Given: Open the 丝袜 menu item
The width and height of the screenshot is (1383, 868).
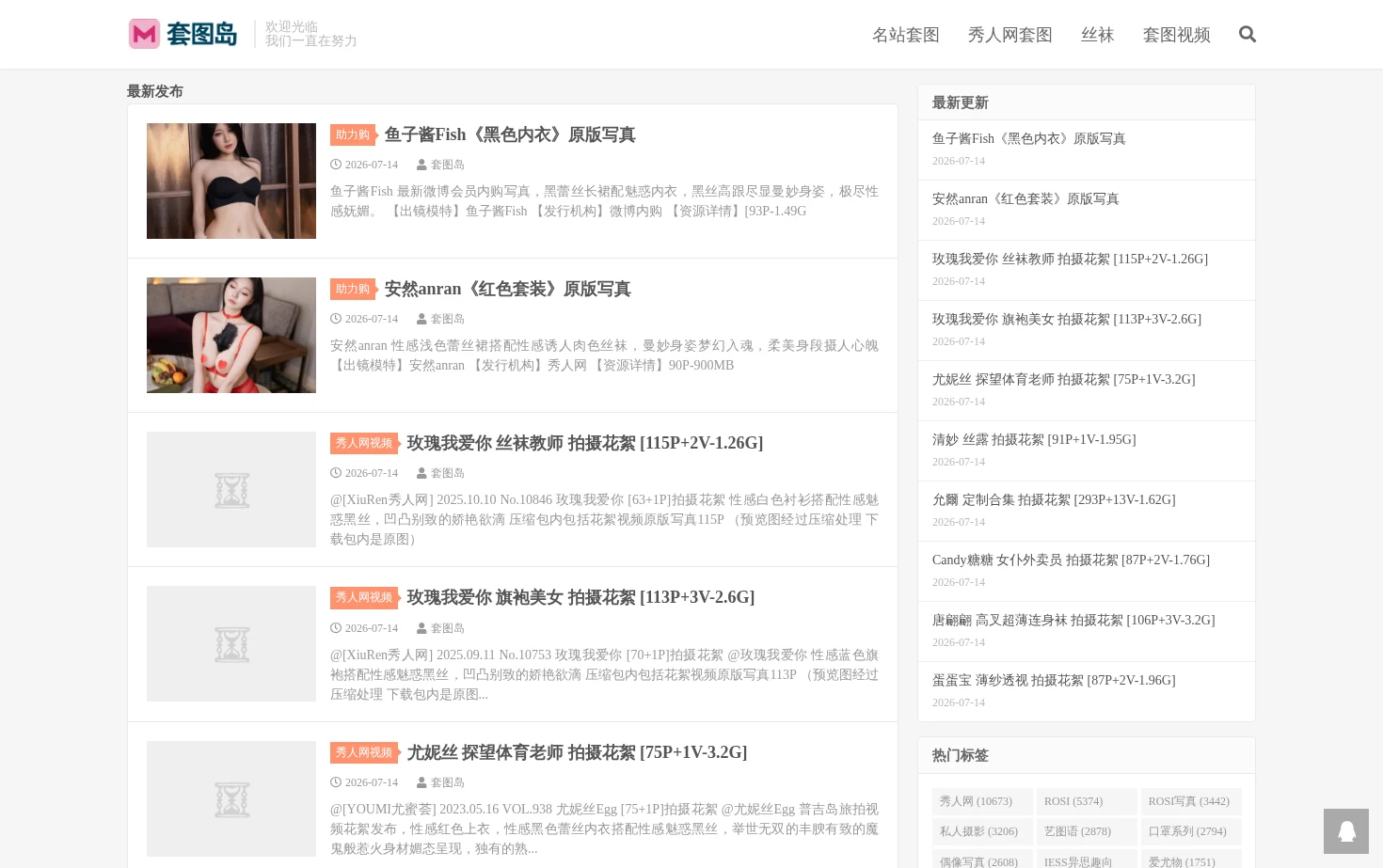Looking at the screenshot, I should point(1098,35).
